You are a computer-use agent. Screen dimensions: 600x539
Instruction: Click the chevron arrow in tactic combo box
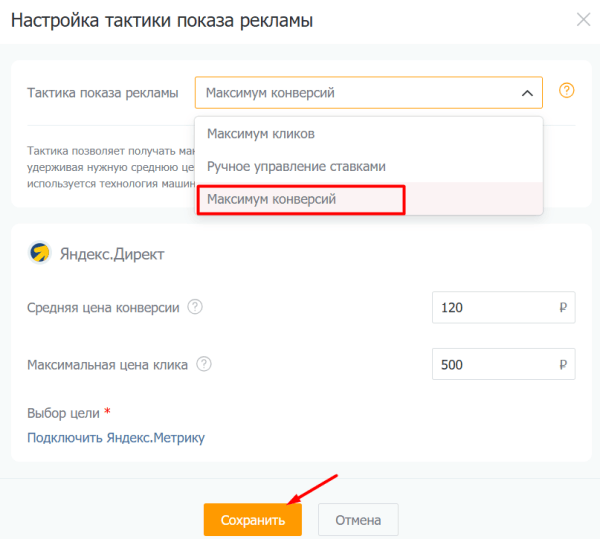pyautogui.click(x=527, y=93)
